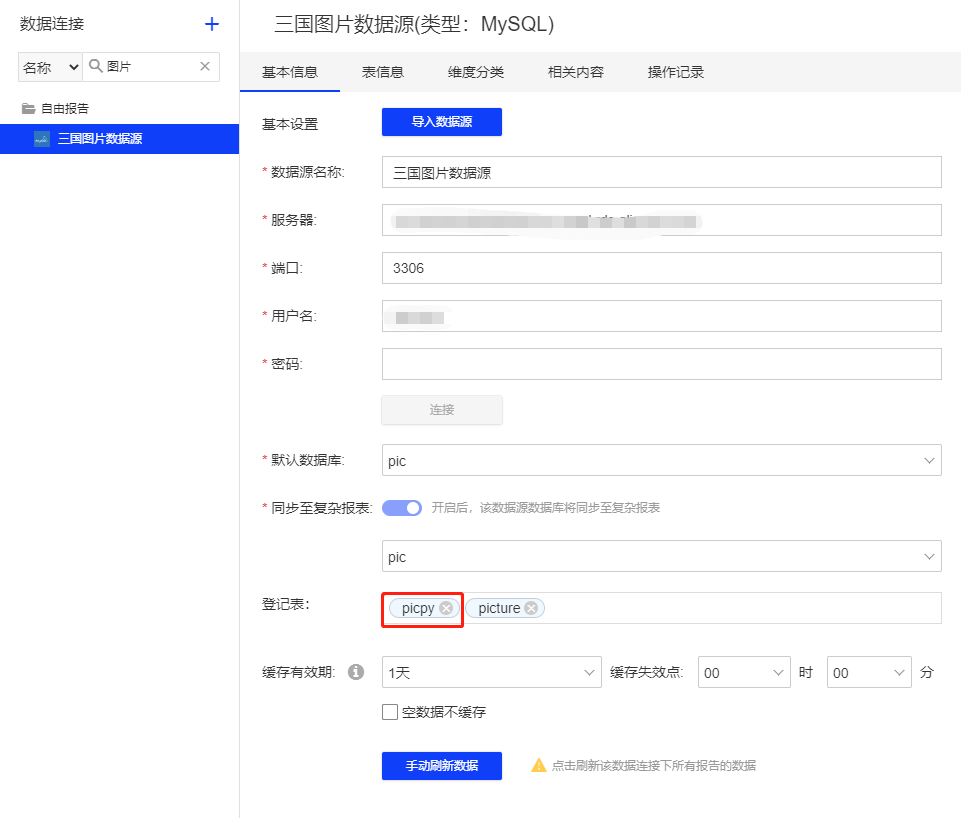Remove the picpy tag from 登记表
This screenshot has width=961, height=818.
(446, 608)
